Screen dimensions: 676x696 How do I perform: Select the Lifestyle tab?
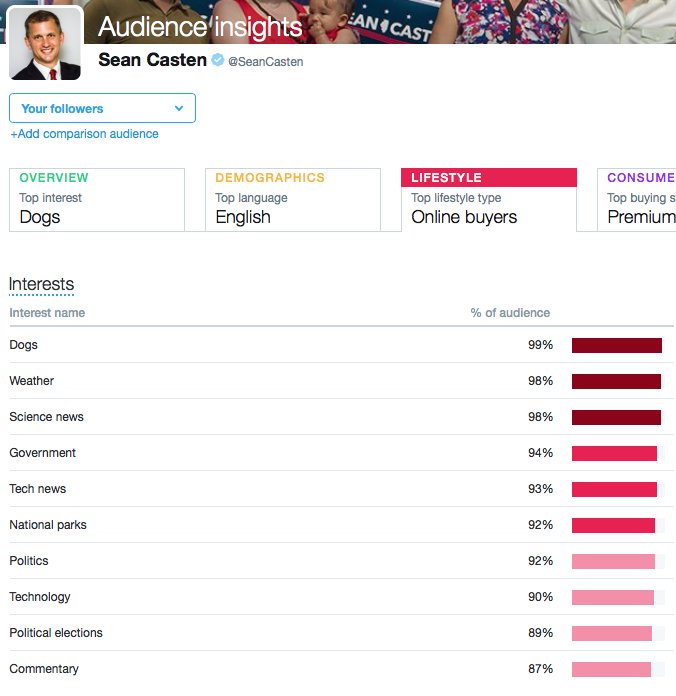coord(489,200)
